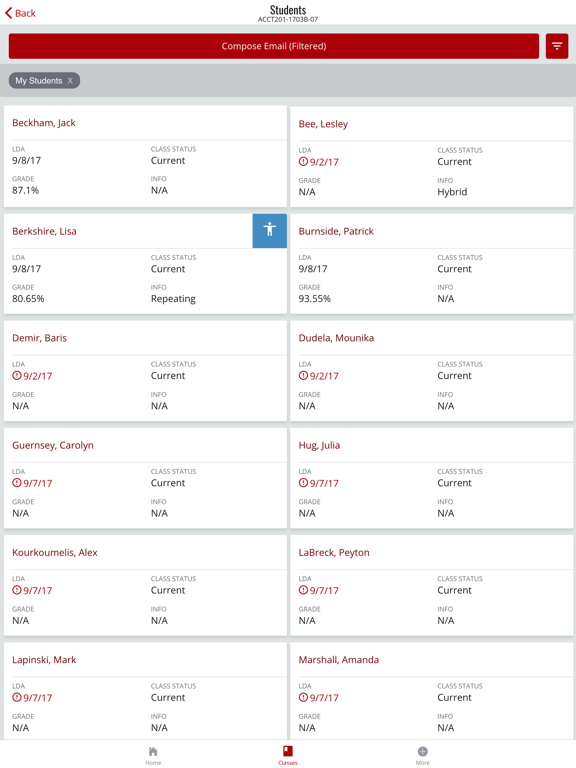Click LDA warning icon for Kourkoumelis, Alex
576x768 pixels.
point(17,590)
